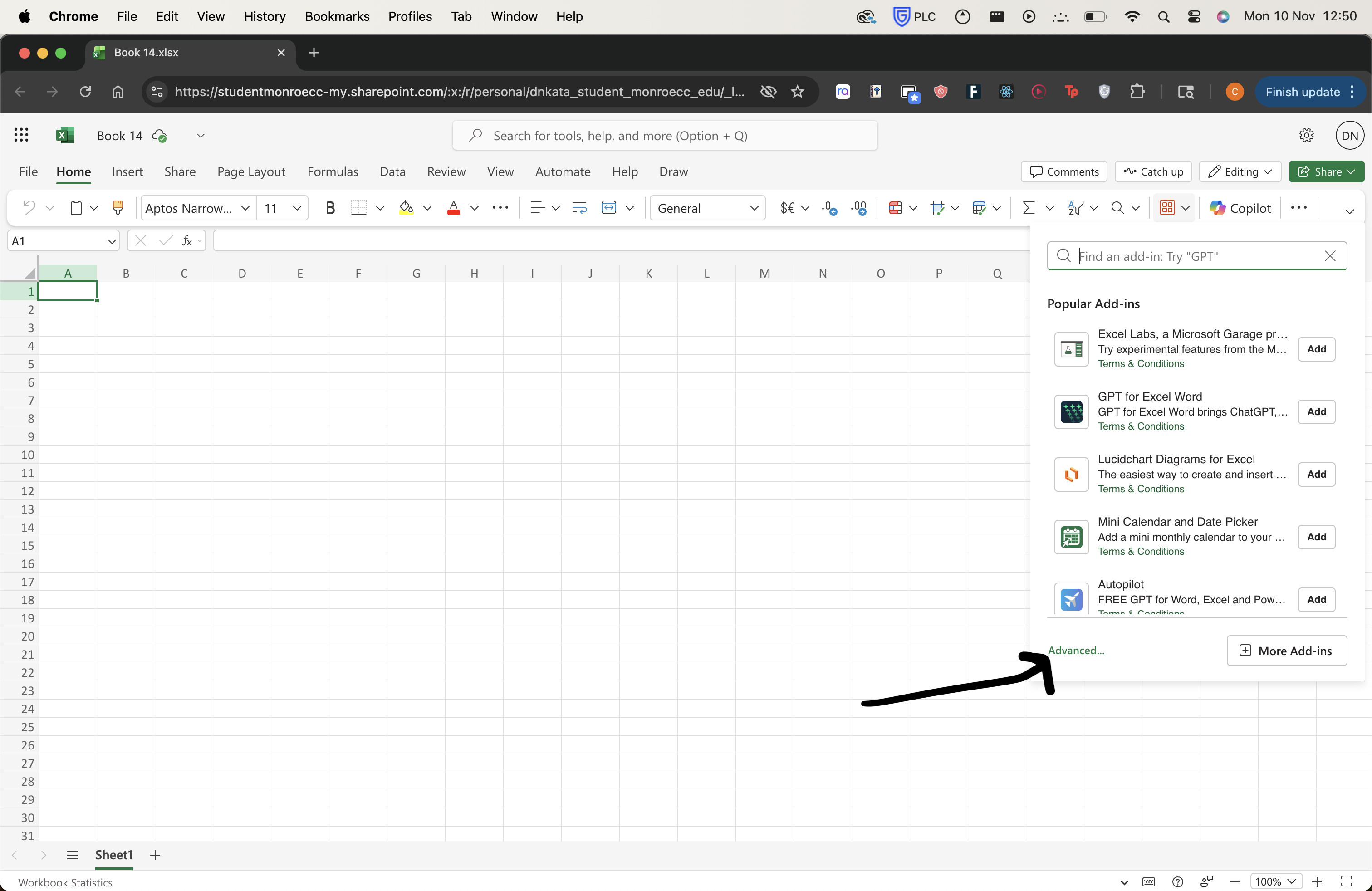Open the Bookmarks menu in Chrome
The image size is (1372, 891).
pyautogui.click(x=337, y=16)
